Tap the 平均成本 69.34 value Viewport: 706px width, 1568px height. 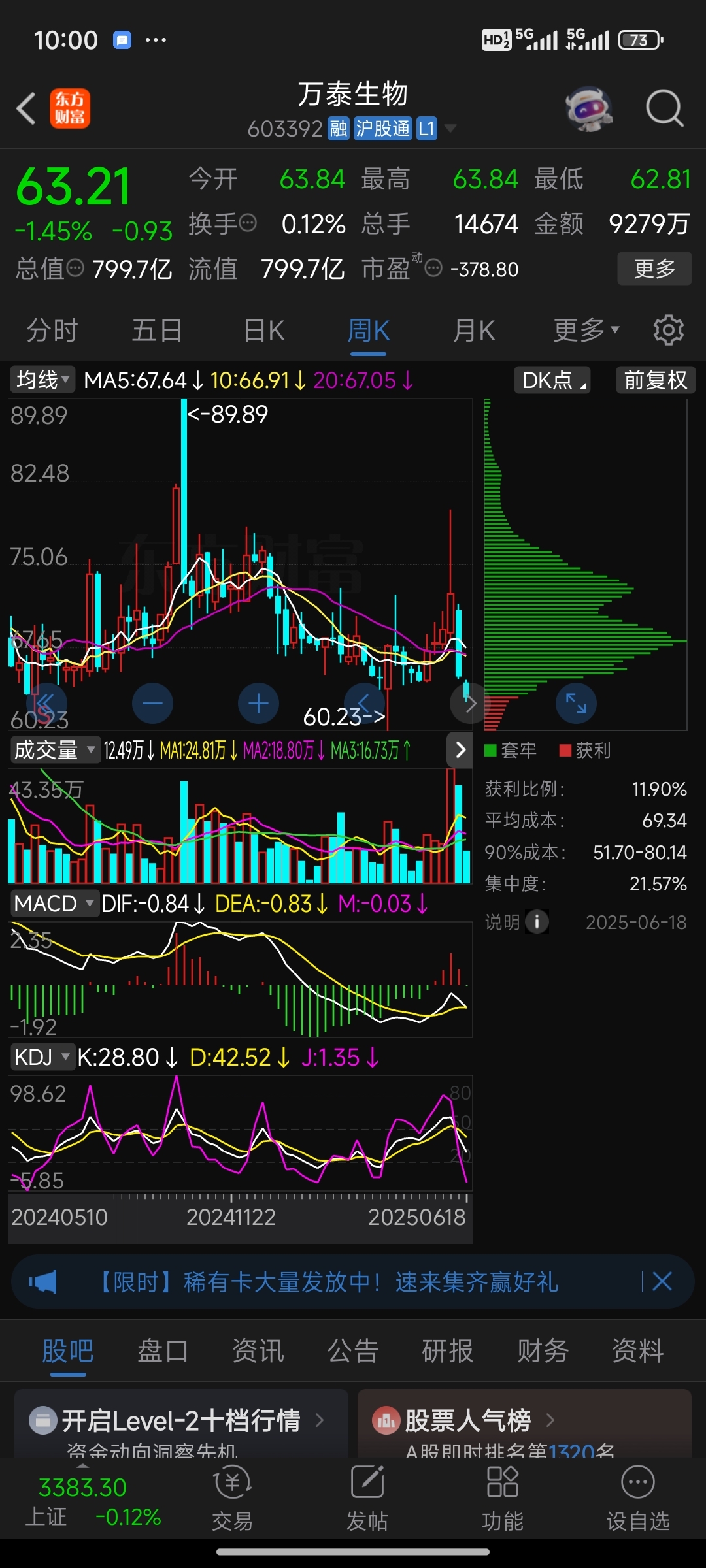664,820
